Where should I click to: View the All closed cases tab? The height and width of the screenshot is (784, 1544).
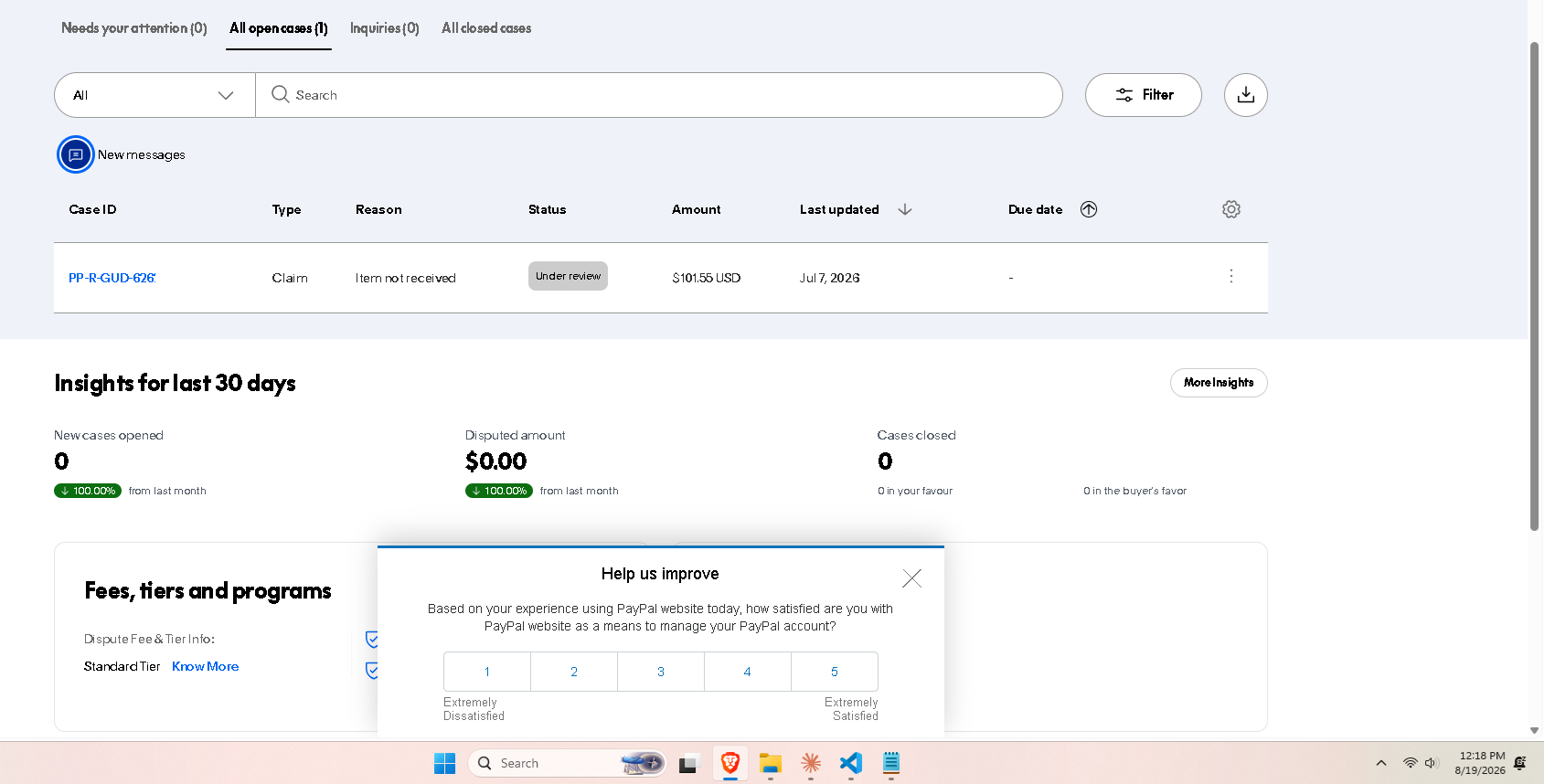(486, 28)
